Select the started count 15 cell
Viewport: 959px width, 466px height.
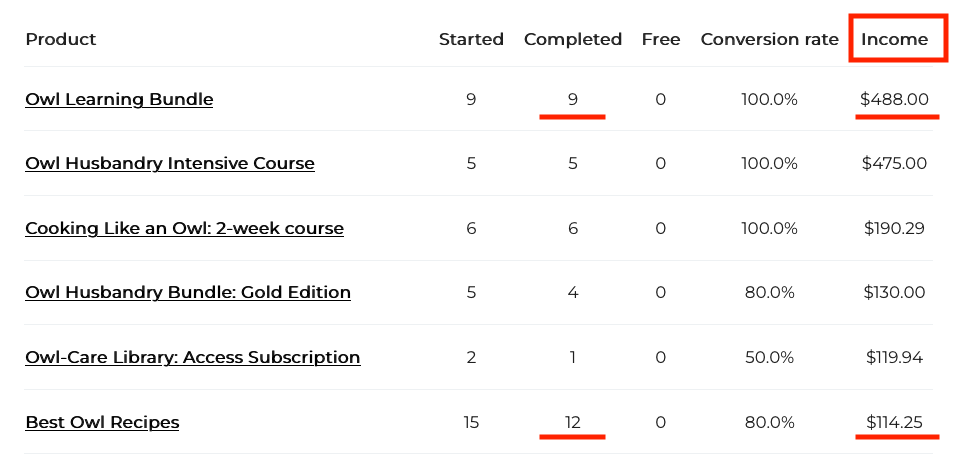[471, 423]
